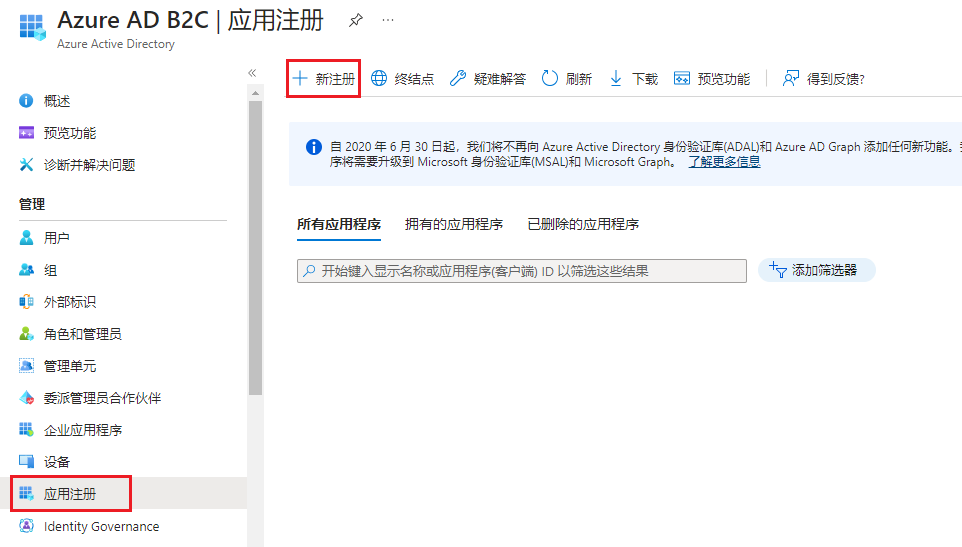Click the sidebar 预览功能 purple icon

[x=26, y=132]
